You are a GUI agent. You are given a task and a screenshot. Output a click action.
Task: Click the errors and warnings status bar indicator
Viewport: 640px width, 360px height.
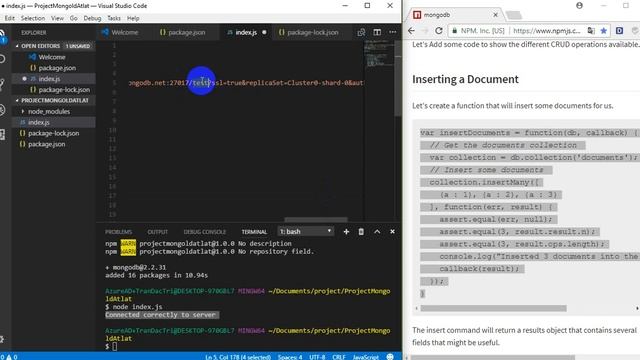[9, 356]
